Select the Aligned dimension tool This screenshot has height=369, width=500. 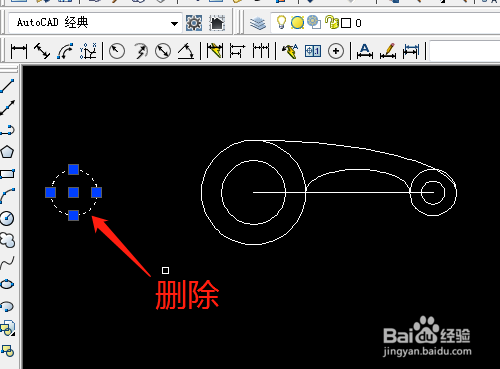[42, 51]
